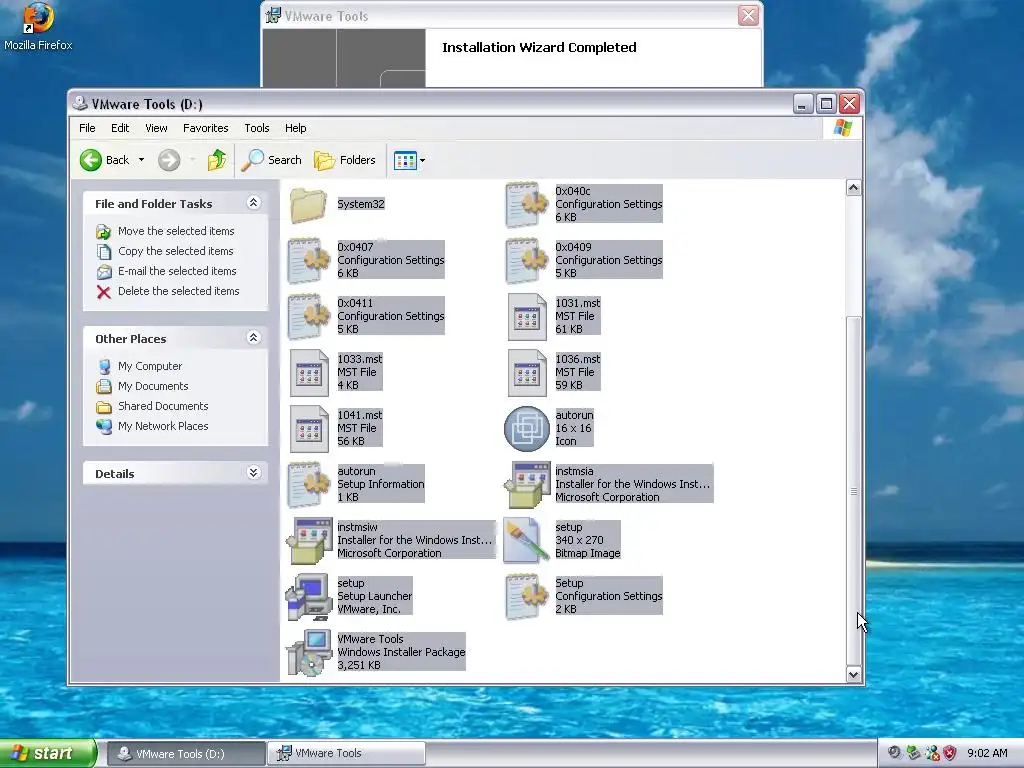Open the Tools menu
This screenshot has height=768, width=1024.
(x=257, y=128)
